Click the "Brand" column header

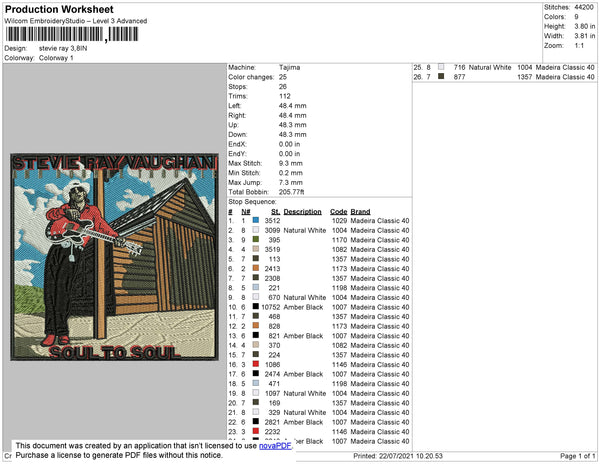click(x=360, y=212)
